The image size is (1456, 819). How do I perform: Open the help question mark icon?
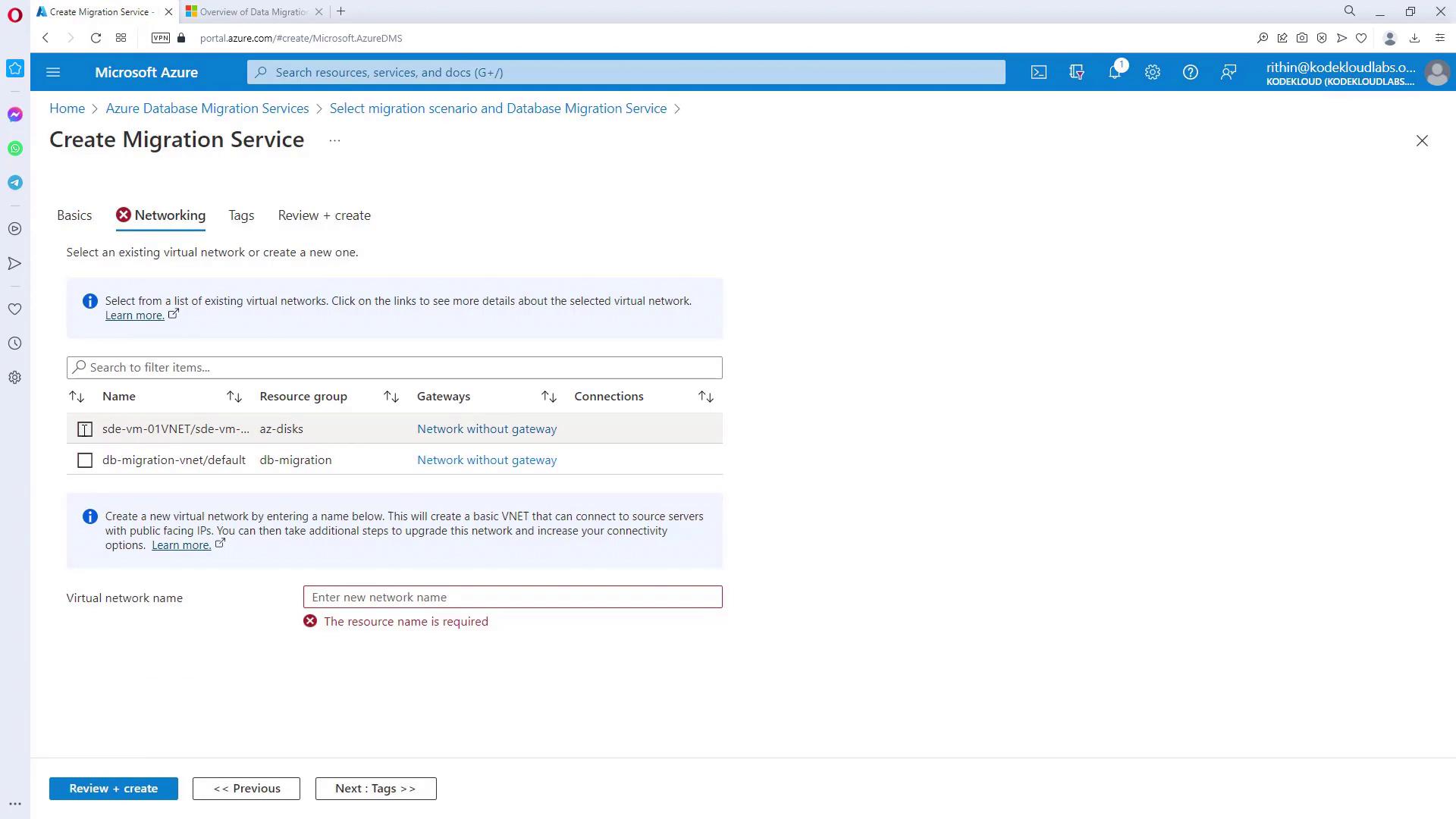point(1190,72)
